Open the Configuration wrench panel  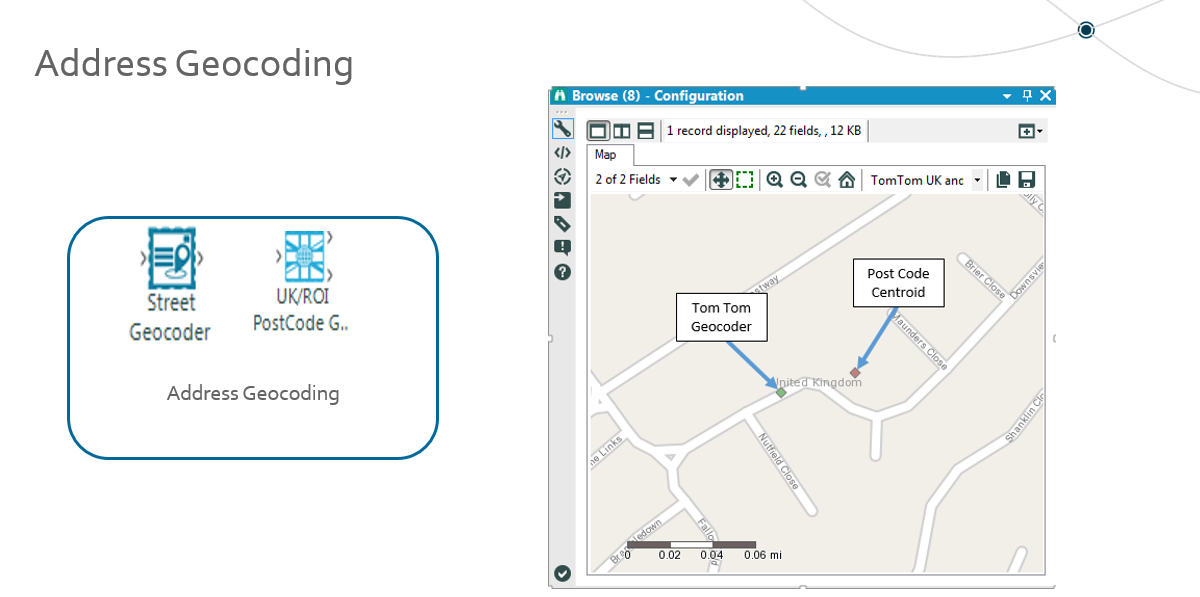tap(562, 129)
